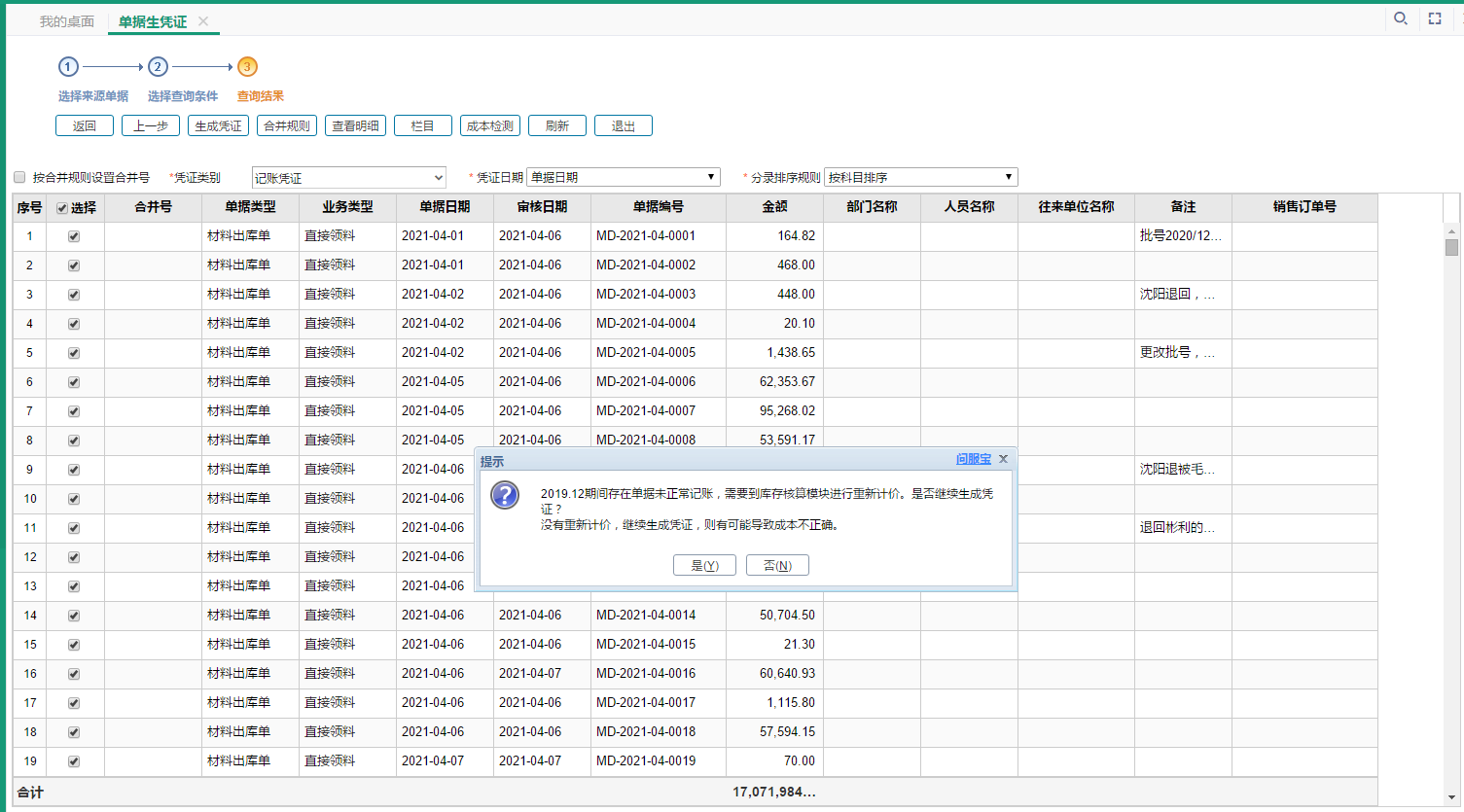The width and height of the screenshot is (1464, 812).
Task: Select the 单据生凭证 tab
Action: click(x=153, y=21)
